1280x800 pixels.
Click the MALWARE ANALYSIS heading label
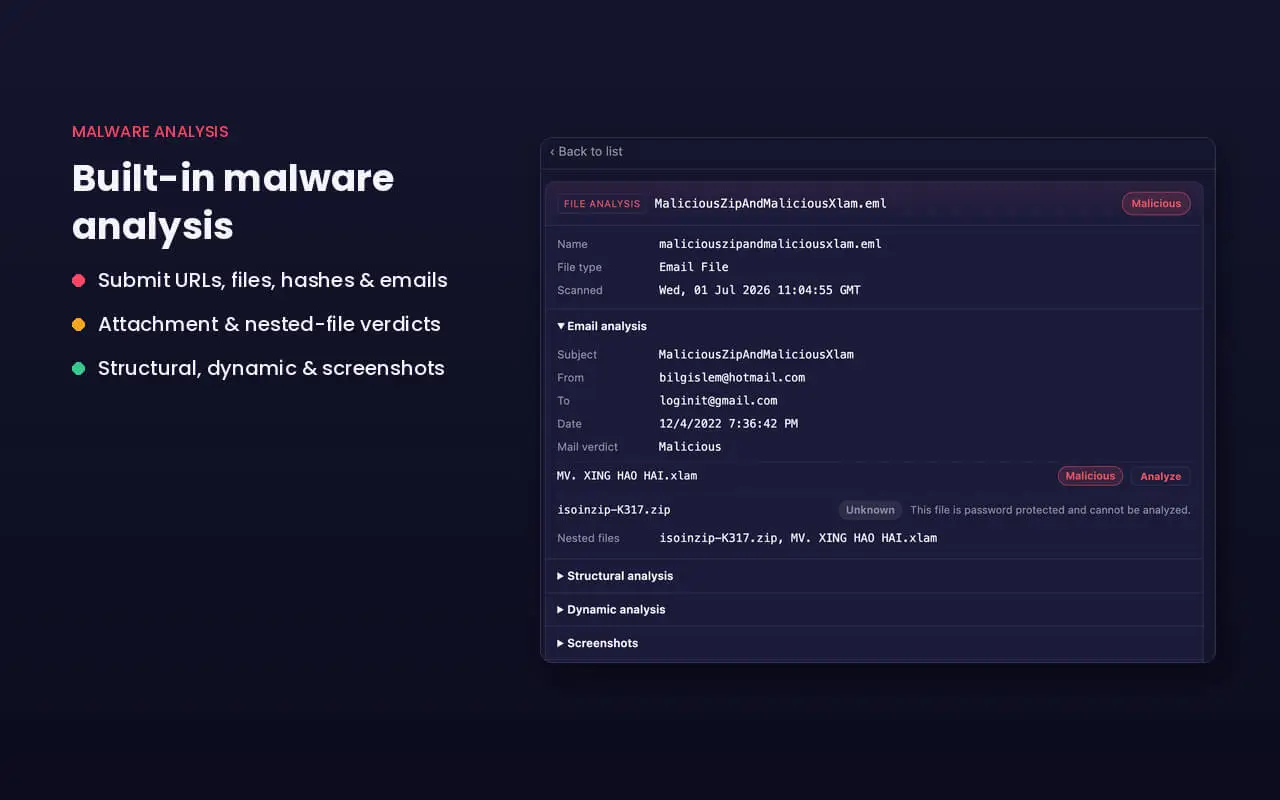point(150,131)
